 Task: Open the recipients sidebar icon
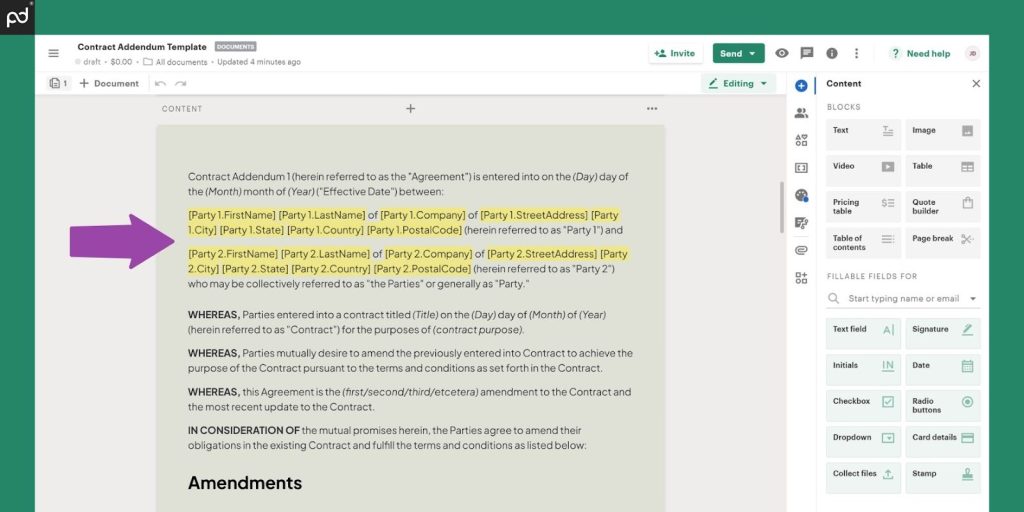[801, 113]
